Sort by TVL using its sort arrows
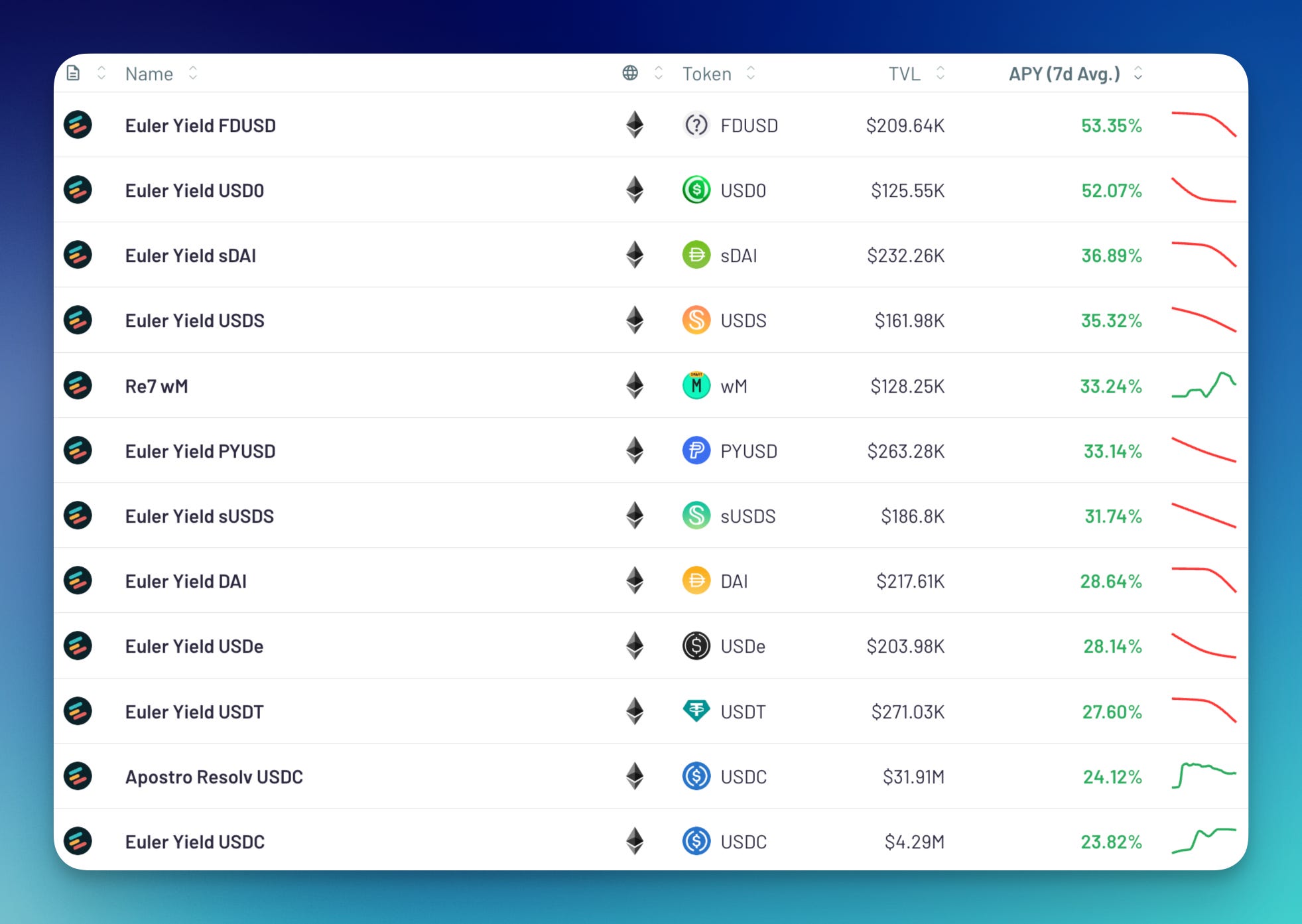This screenshot has height=924, width=1302. pyautogui.click(x=941, y=73)
